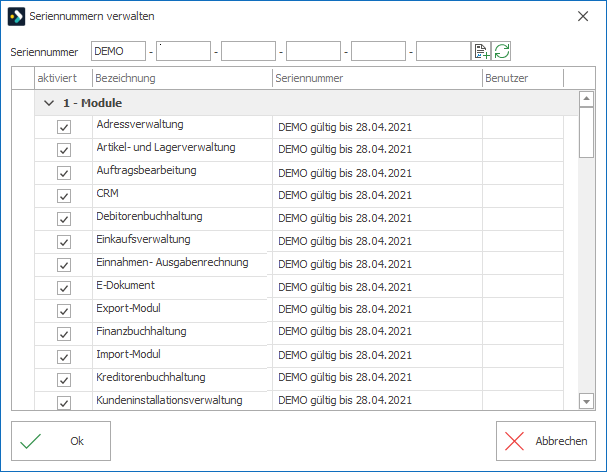Click the Seriennummer column header
The image size is (607, 472).
pos(377,78)
